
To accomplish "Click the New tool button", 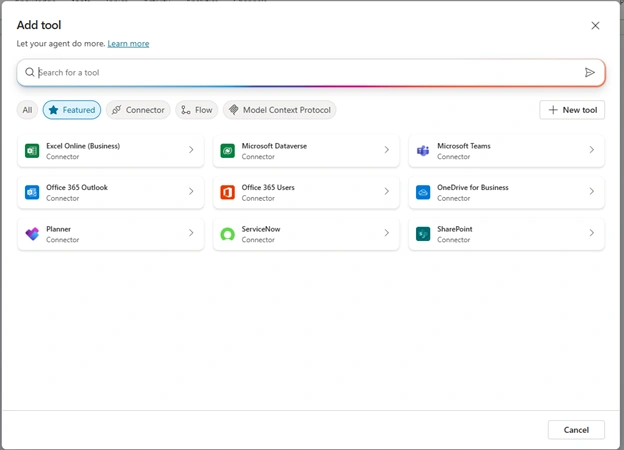I will (572, 110).
